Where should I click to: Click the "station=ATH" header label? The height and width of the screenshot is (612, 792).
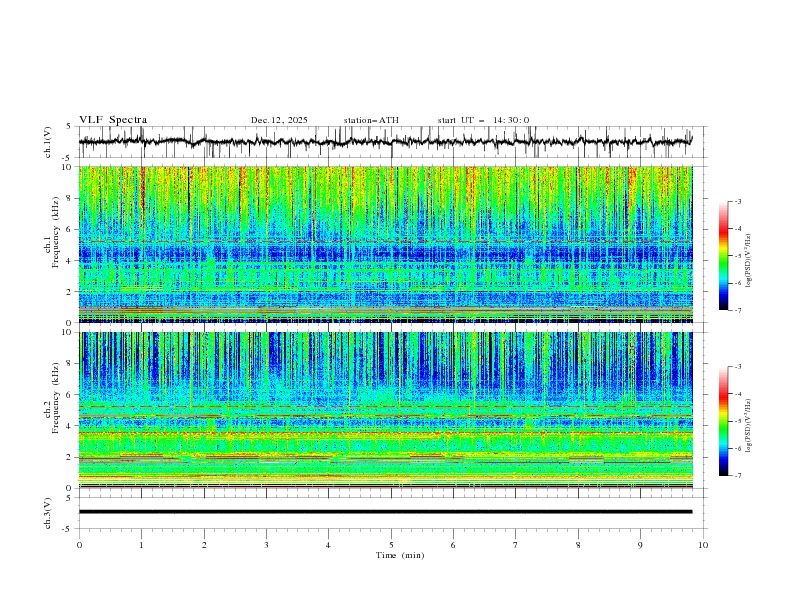click(371, 120)
